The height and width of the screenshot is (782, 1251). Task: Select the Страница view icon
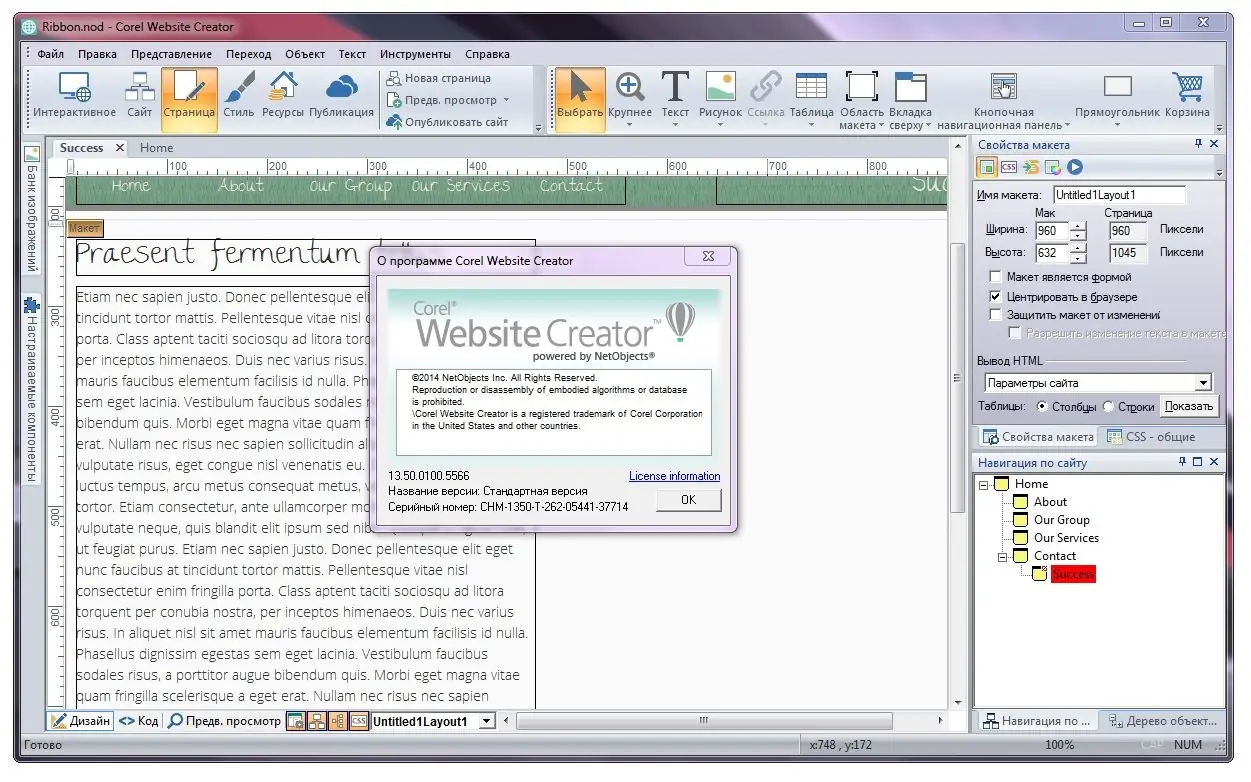tap(189, 97)
